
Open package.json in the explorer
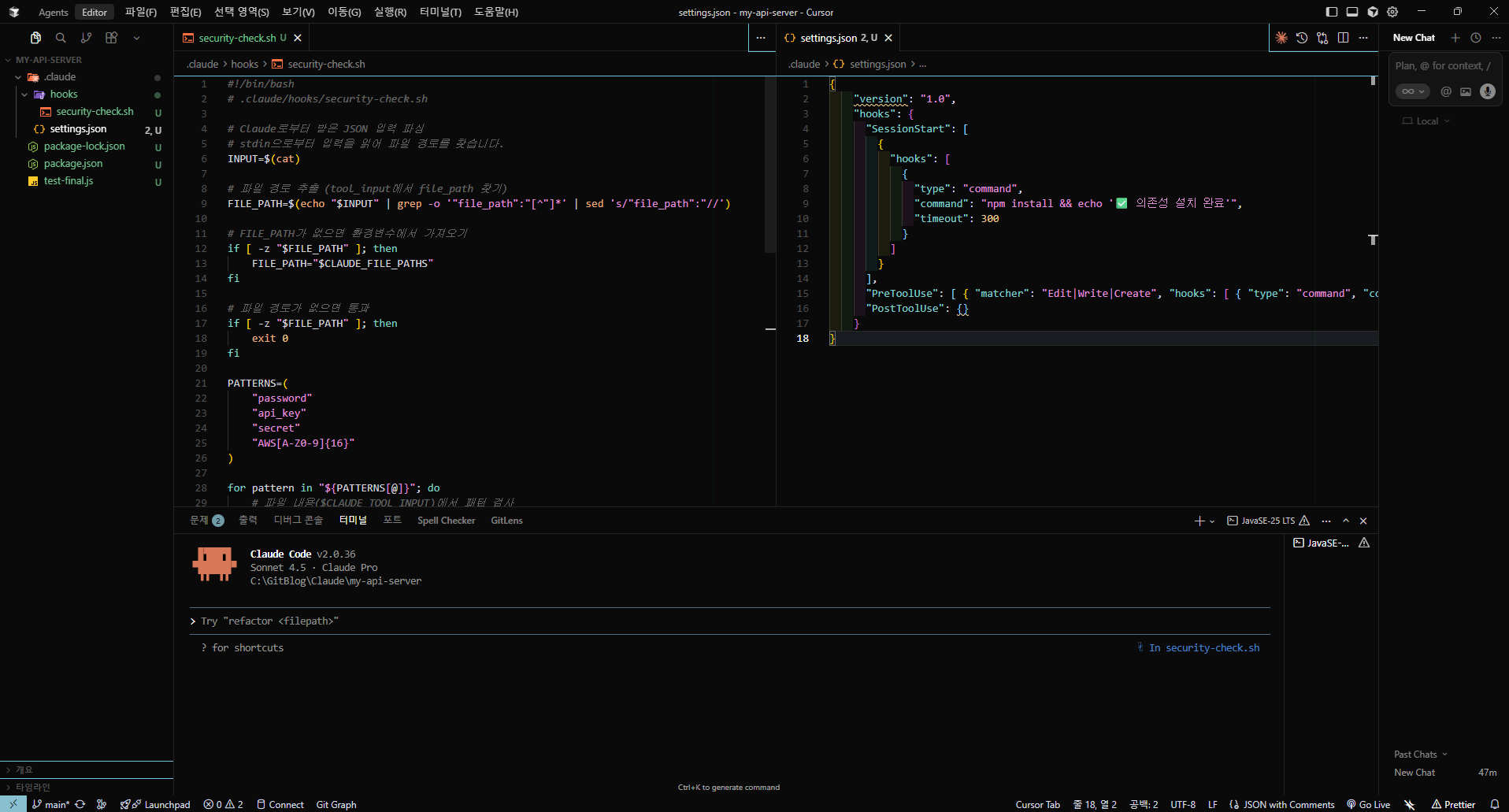[73, 164]
